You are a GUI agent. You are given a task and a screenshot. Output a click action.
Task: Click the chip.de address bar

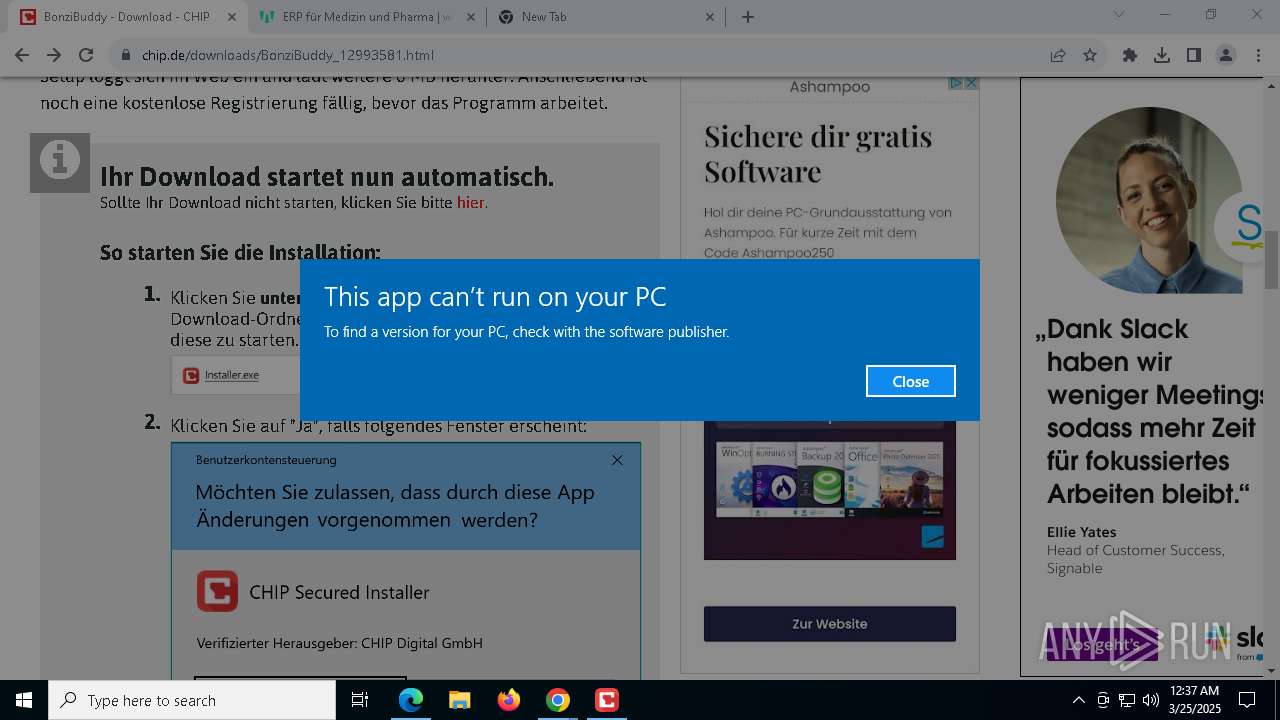point(580,55)
